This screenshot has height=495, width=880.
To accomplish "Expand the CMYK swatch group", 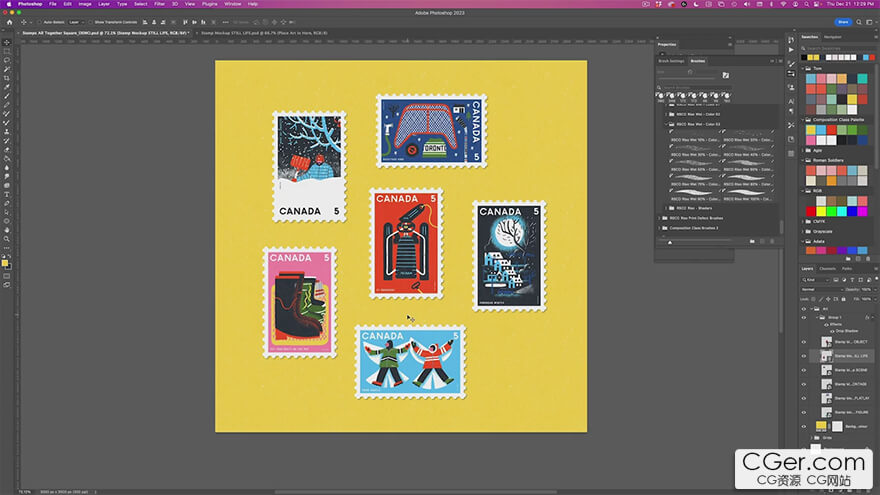I will tap(803, 221).
